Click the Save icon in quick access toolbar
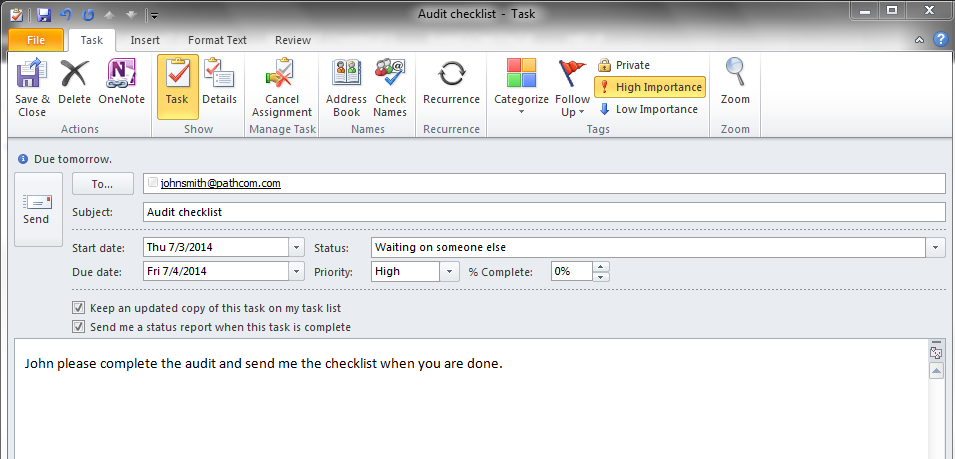The width and height of the screenshot is (955, 459). [44, 14]
